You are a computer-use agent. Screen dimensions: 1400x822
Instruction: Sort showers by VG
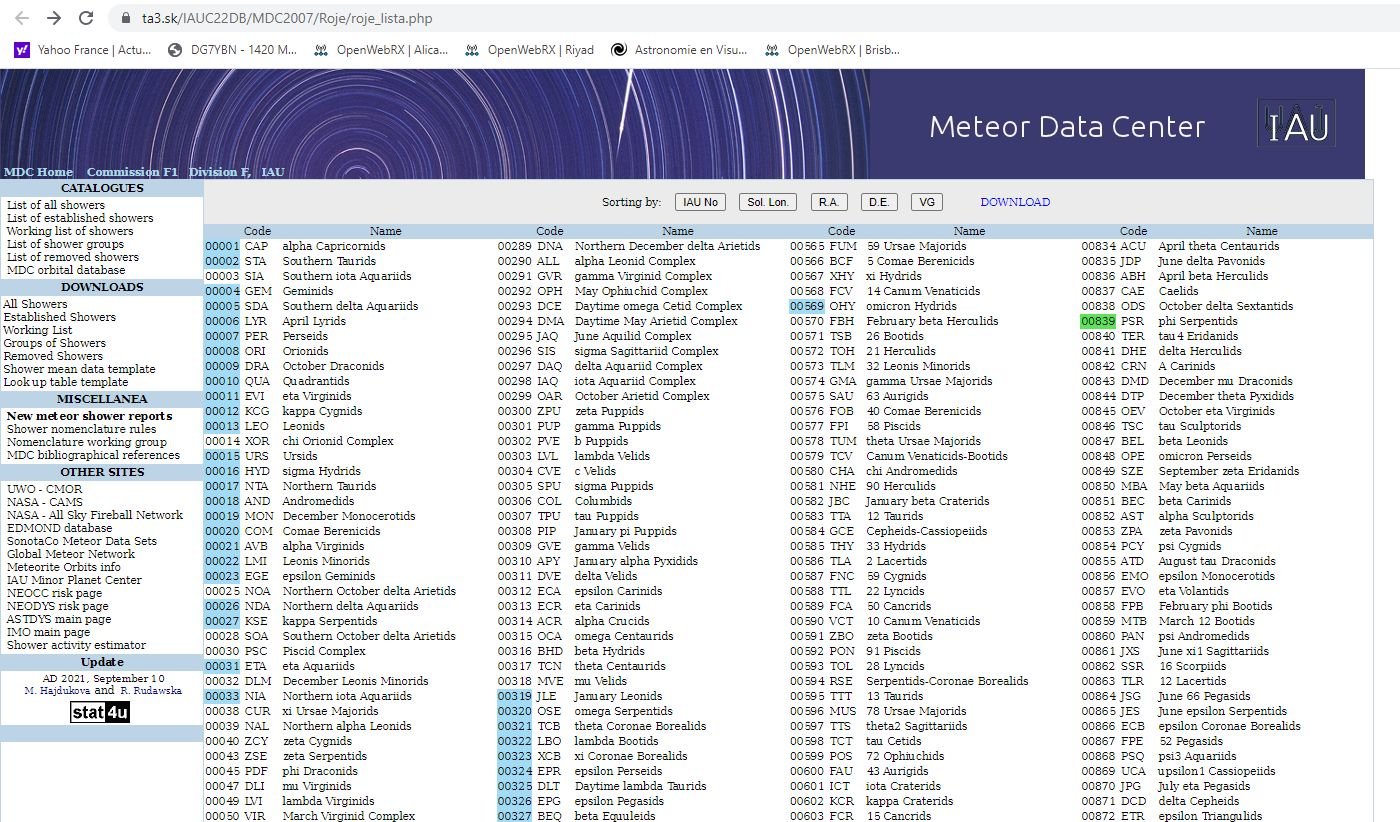pos(927,202)
